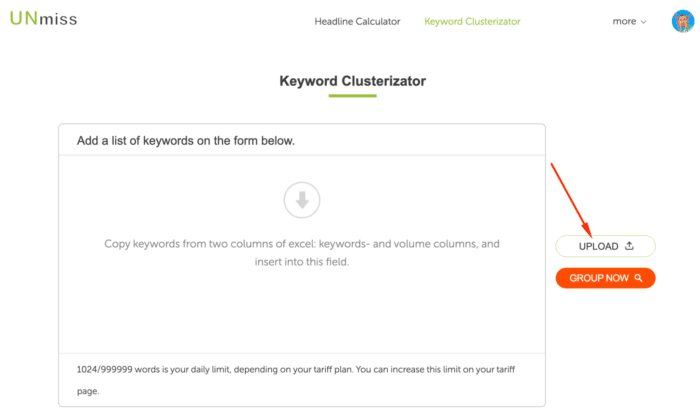Click the chevron next to more
This screenshot has width=700, height=413.
pyautogui.click(x=643, y=22)
